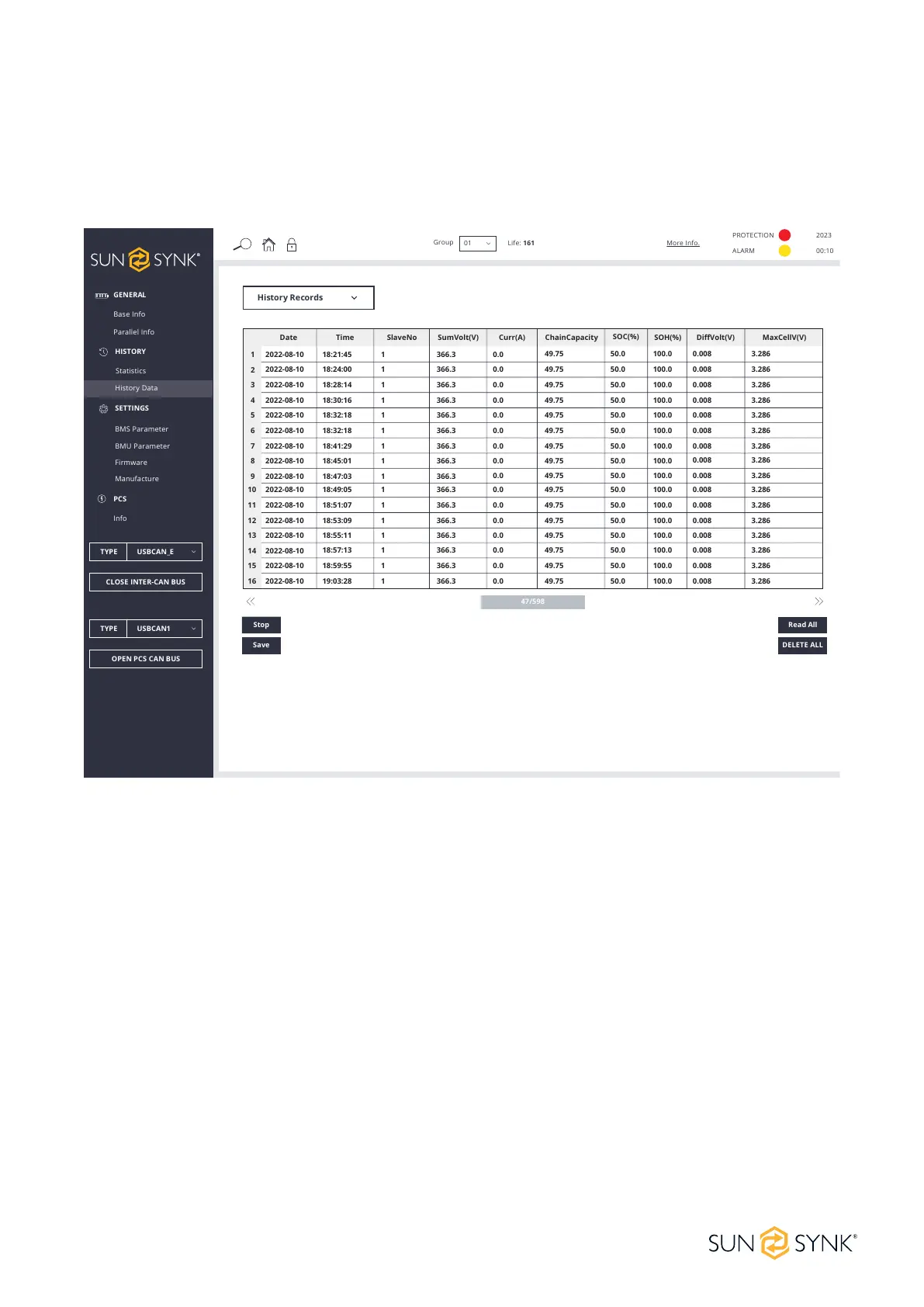Select time cell 18:30:16
The height and width of the screenshot is (1307, 924).
coord(344,400)
